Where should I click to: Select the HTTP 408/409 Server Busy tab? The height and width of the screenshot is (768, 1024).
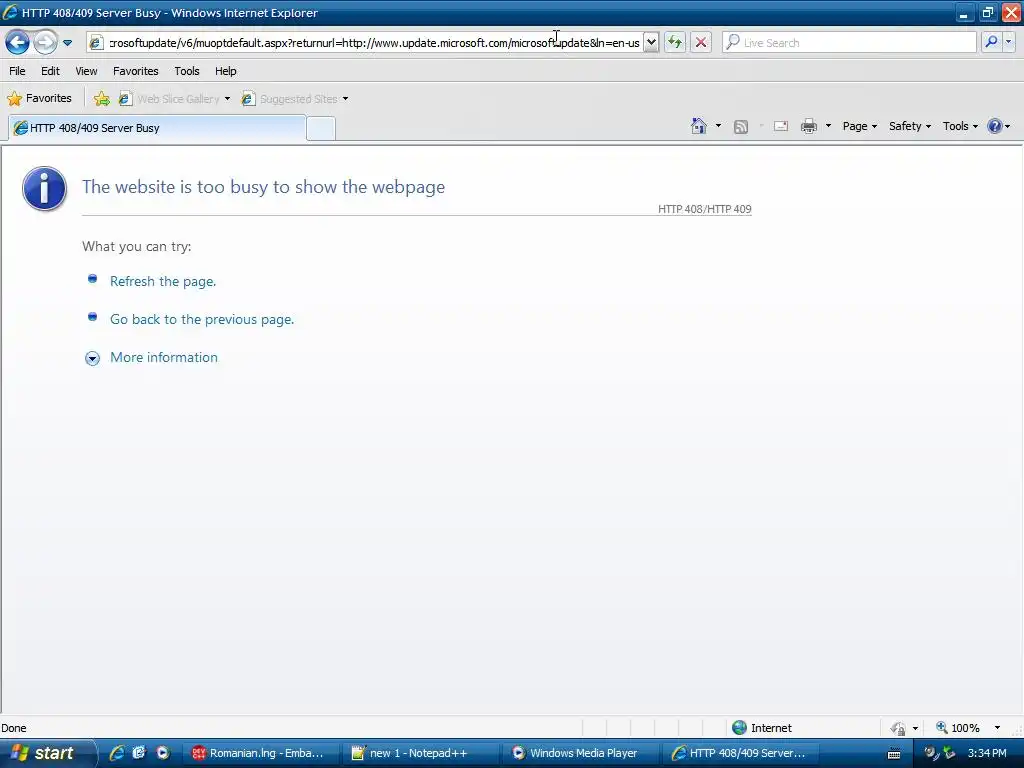(157, 128)
